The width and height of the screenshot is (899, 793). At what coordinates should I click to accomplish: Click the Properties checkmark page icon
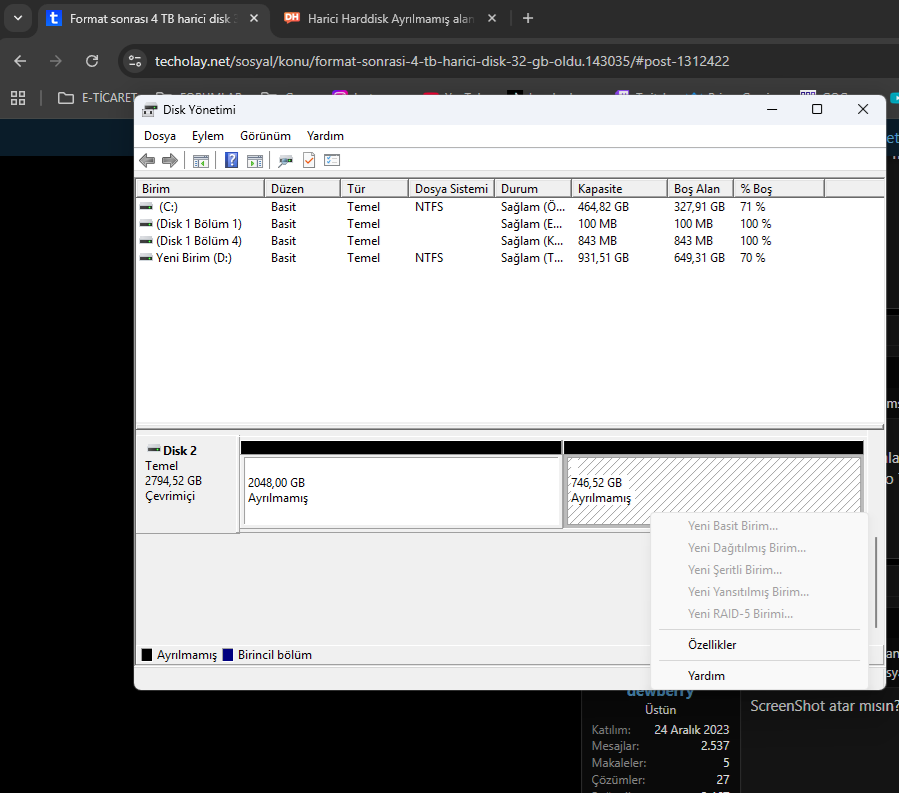[309, 160]
